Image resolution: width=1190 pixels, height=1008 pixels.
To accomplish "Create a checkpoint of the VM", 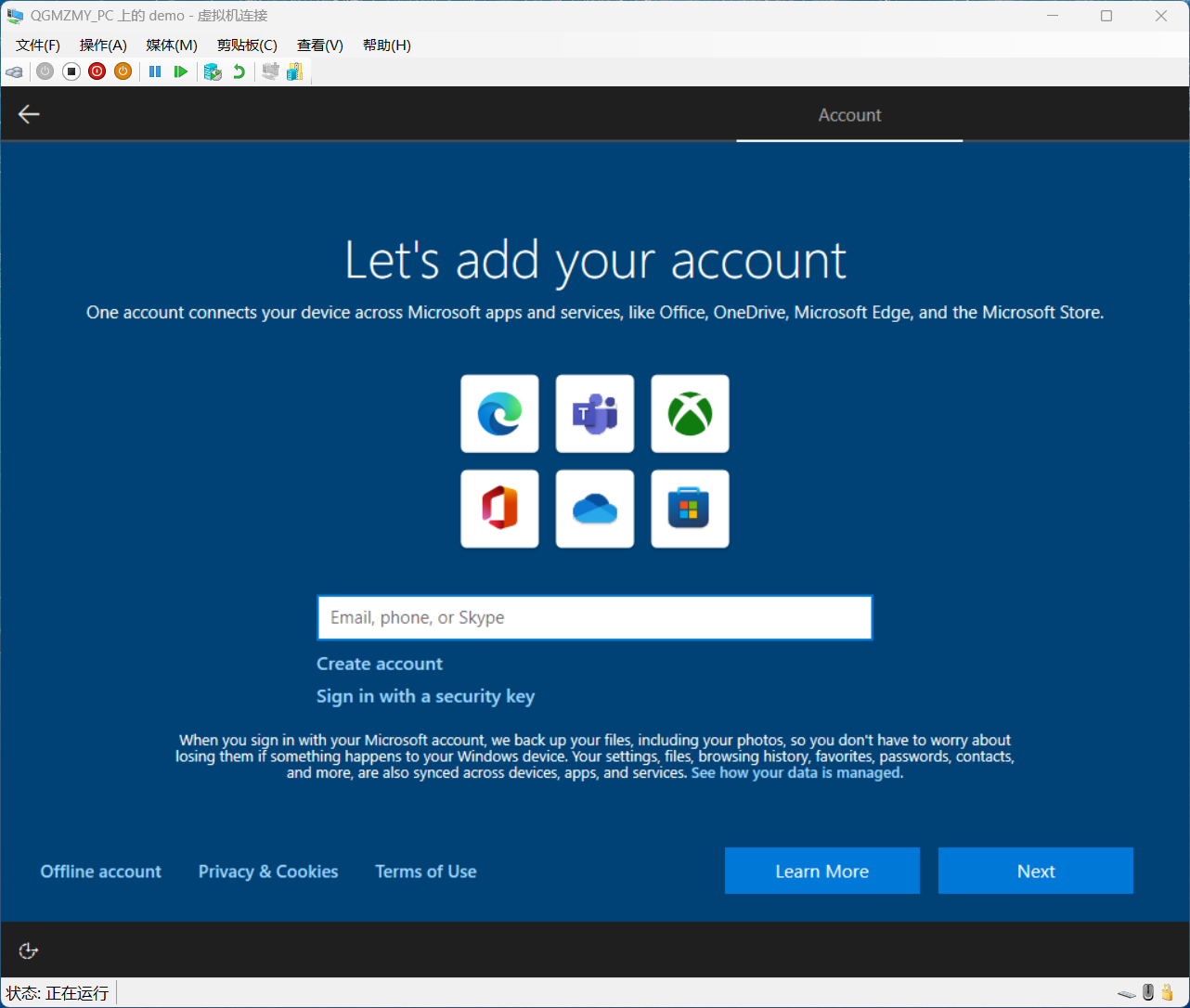I will [213, 71].
